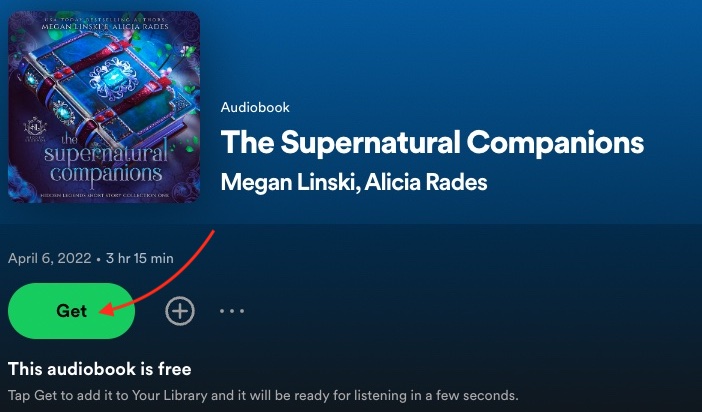Open The Supernatural Companions cover art
702x412 pixels.
click(104, 107)
